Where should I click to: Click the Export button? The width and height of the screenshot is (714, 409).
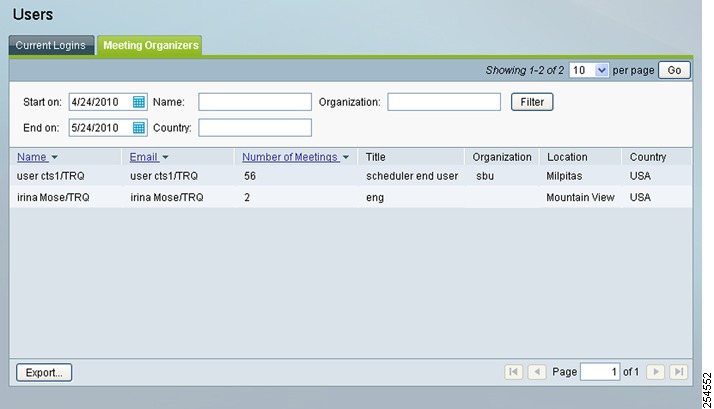pyautogui.click(x=44, y=372)
